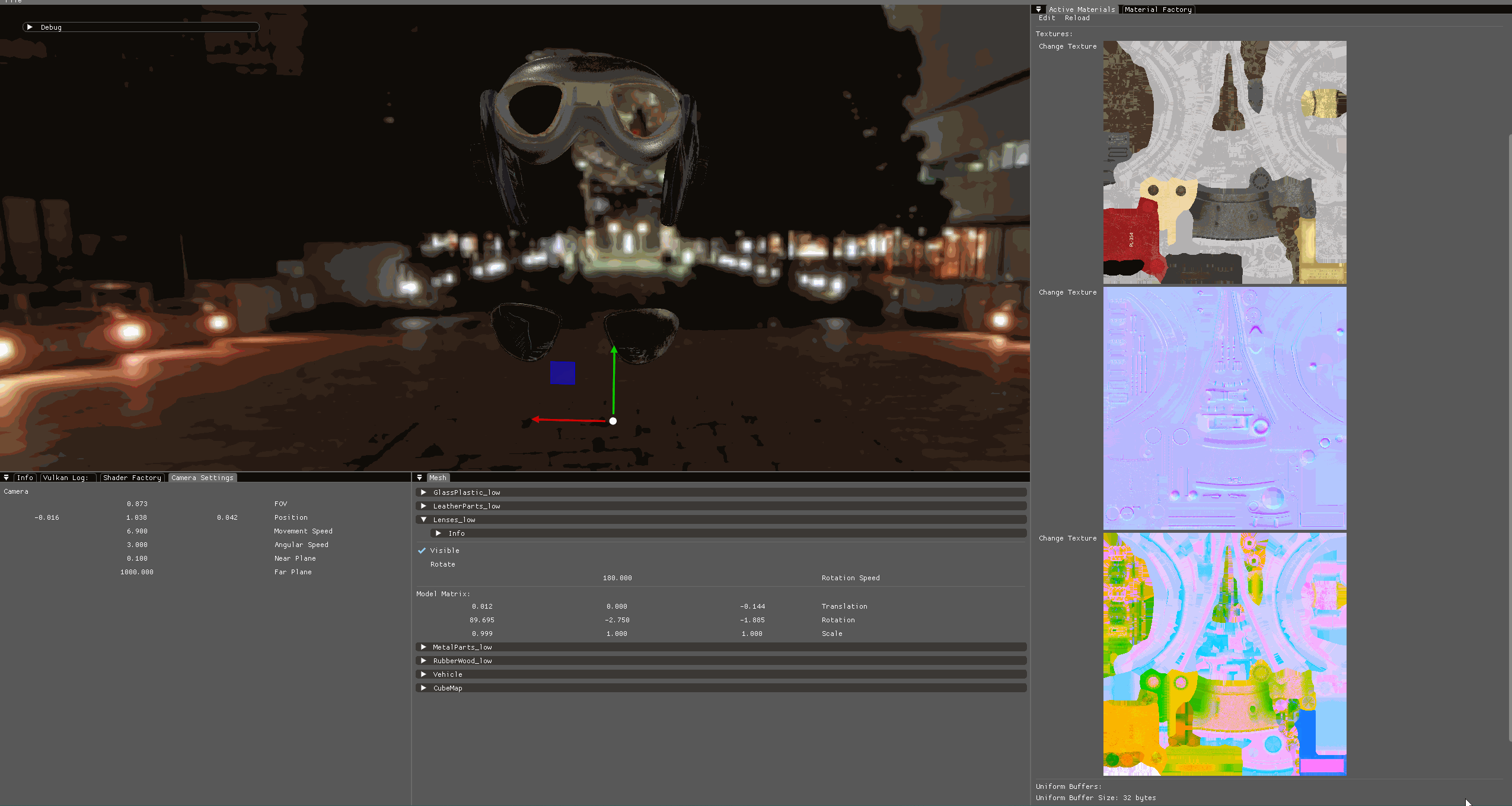Click the white gizmo origin dot
Screen dimensions: 1512x806
(613, 421)
